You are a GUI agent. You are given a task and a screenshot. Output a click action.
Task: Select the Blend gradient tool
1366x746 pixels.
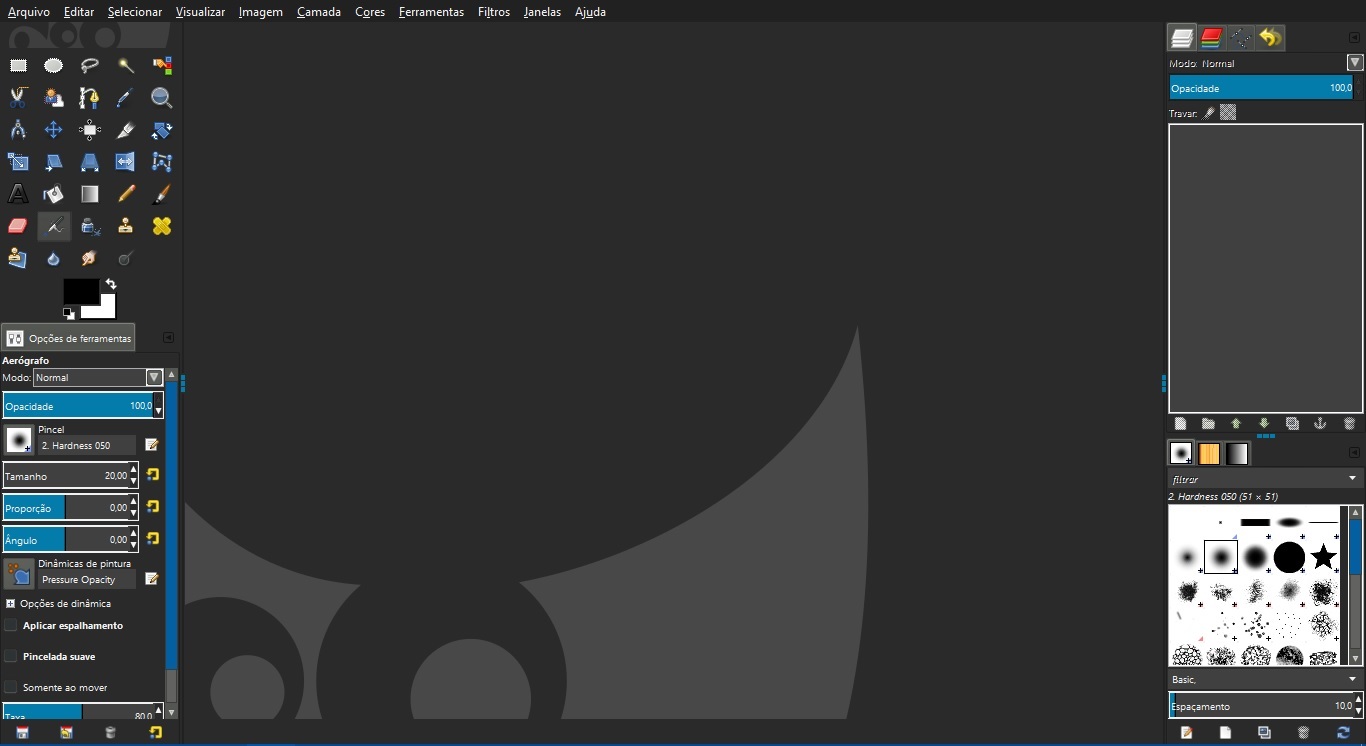point(90,194)
